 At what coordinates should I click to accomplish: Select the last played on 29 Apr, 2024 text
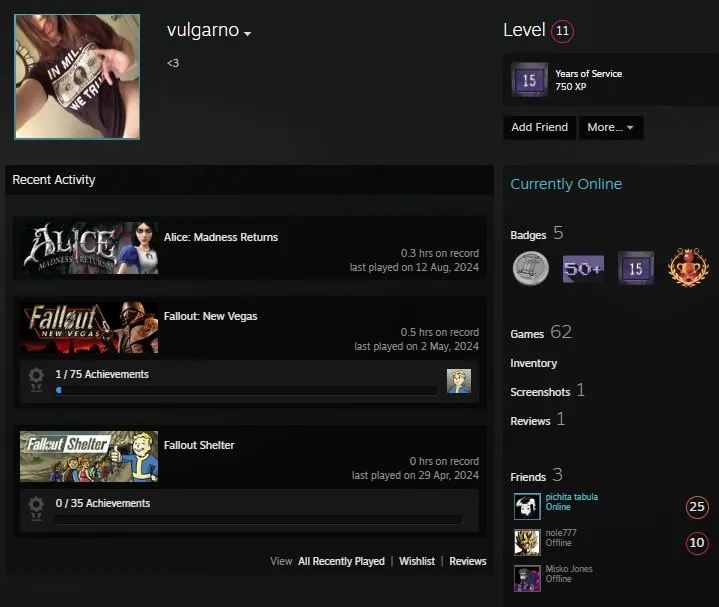click(x=415, y=475)
